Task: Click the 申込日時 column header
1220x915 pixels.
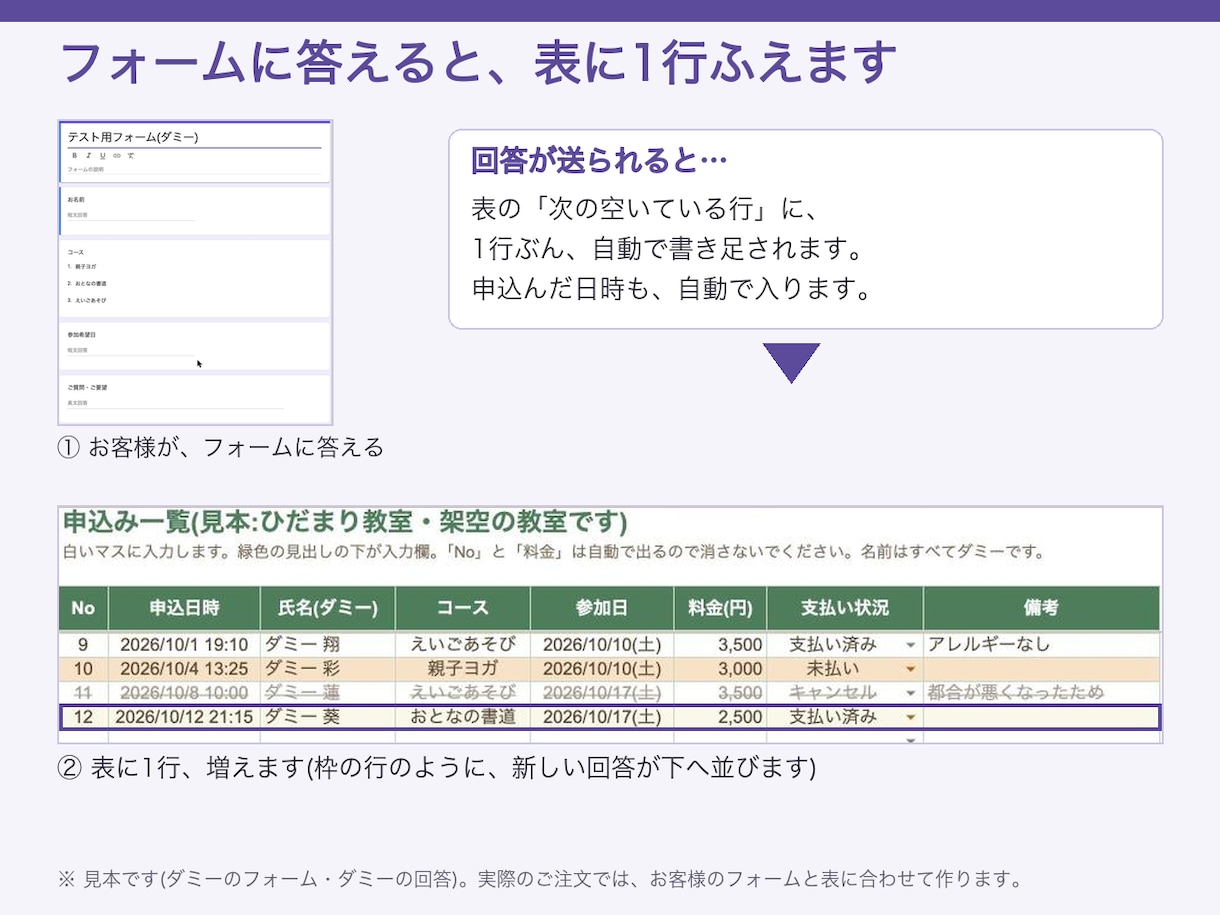Action: coord(184,608)
